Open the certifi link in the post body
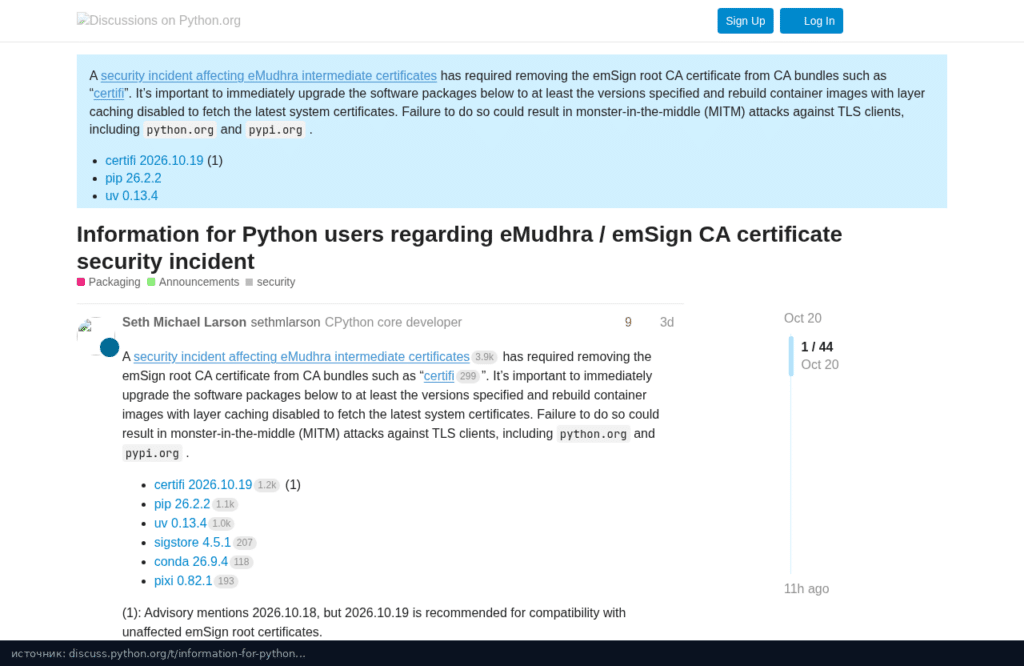Viewport: 1024px width, 666px height. (438, 376)
